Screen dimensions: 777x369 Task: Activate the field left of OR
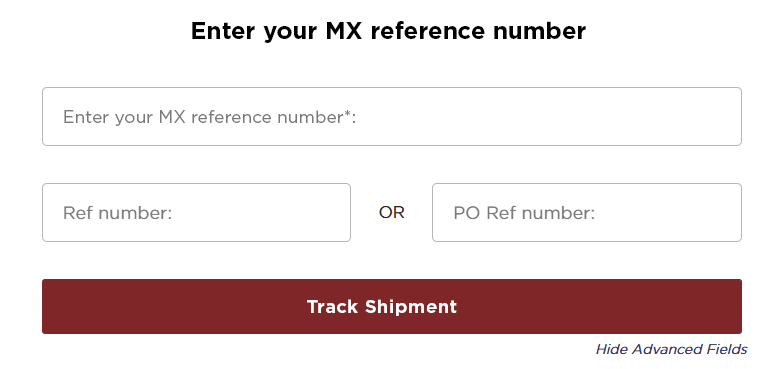196,212
